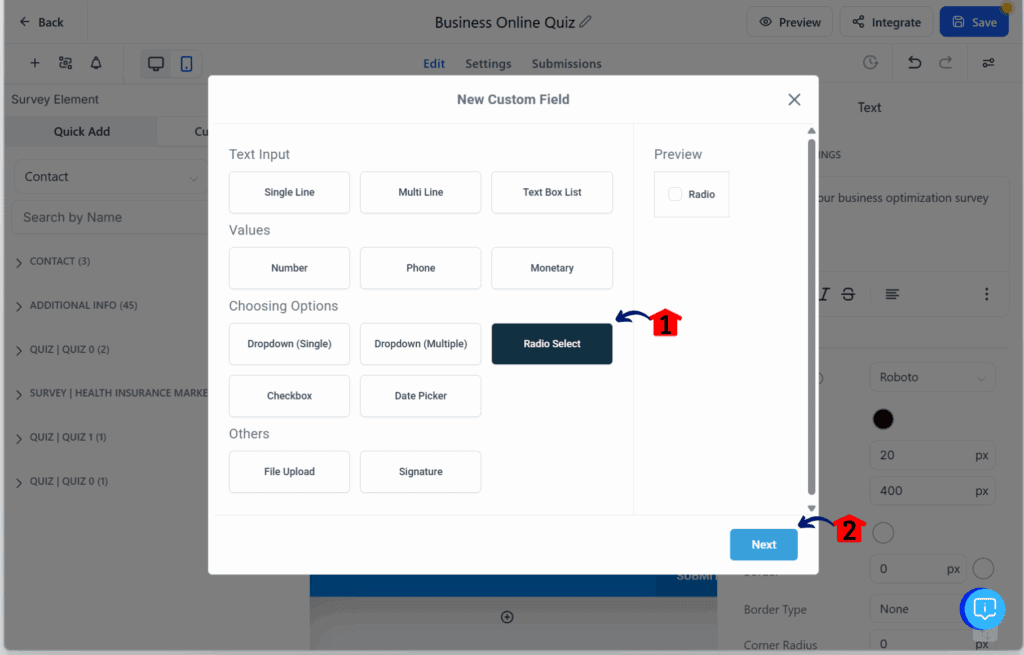This screenshot has height=655, width=1024.
Task: Click the Search by Name field
Action: [110, 217]
